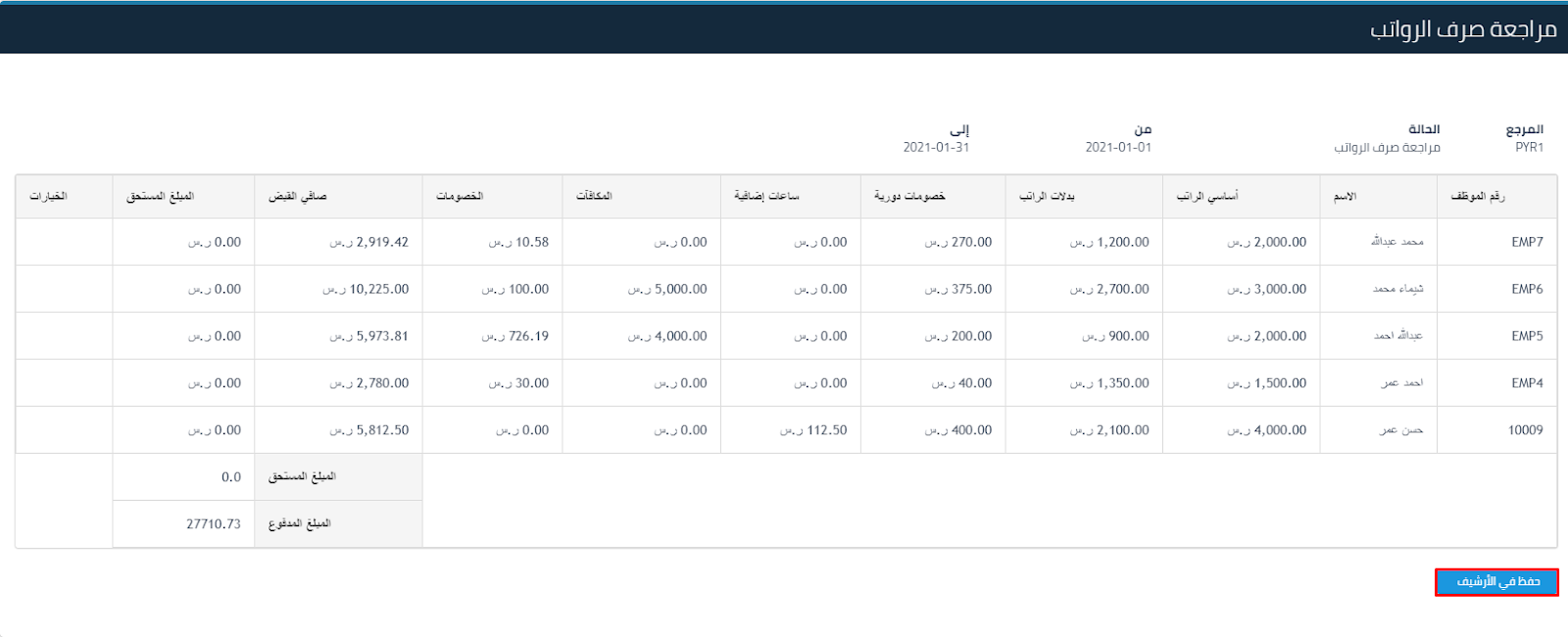Select the صافي القبض column header

tap(298, 197)
